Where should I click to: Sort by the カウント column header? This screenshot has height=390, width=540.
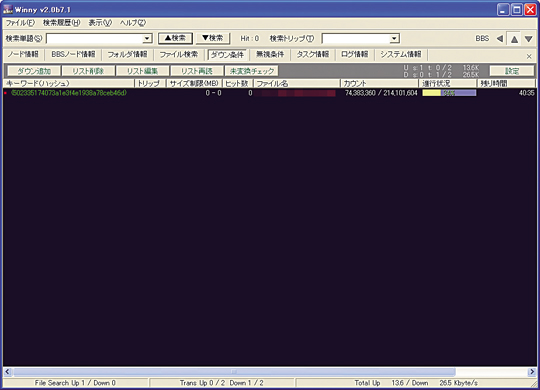pyautogui.click(x=379, y=83)
